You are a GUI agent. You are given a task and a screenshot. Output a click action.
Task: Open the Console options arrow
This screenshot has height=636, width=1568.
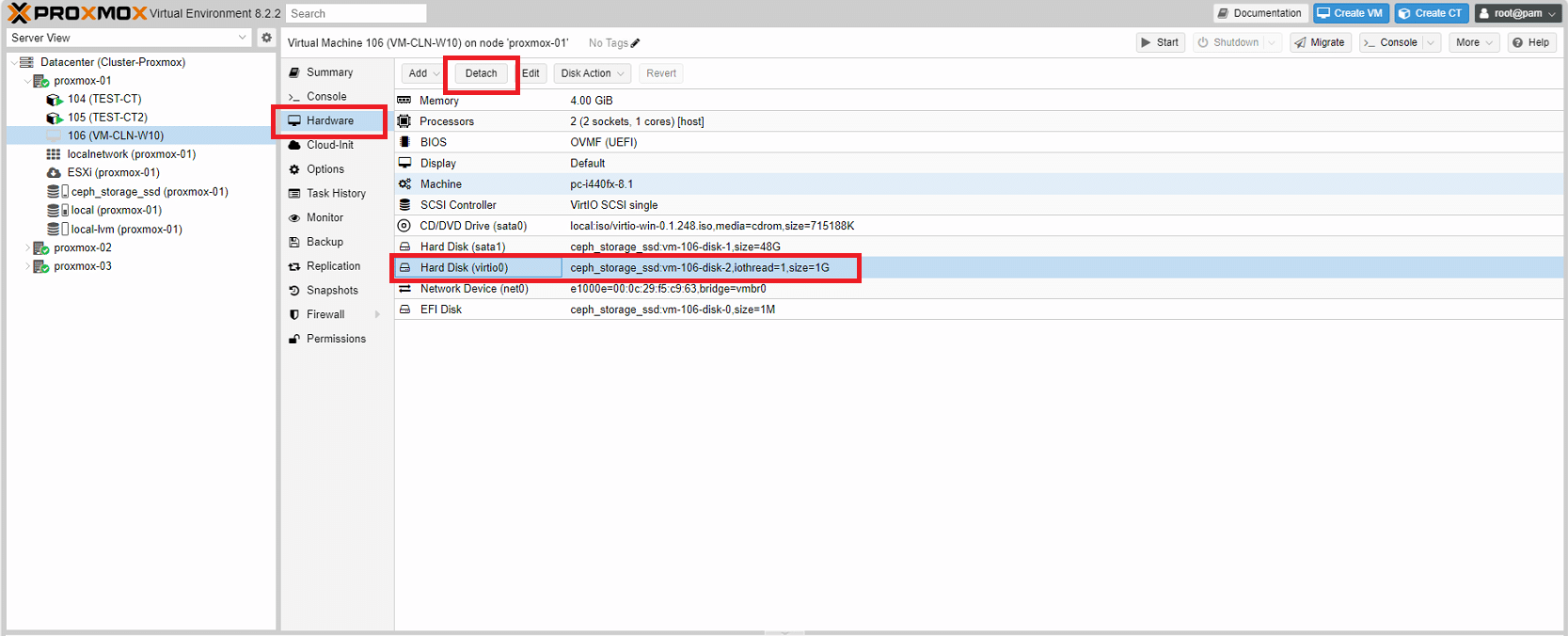[1432, 42]
